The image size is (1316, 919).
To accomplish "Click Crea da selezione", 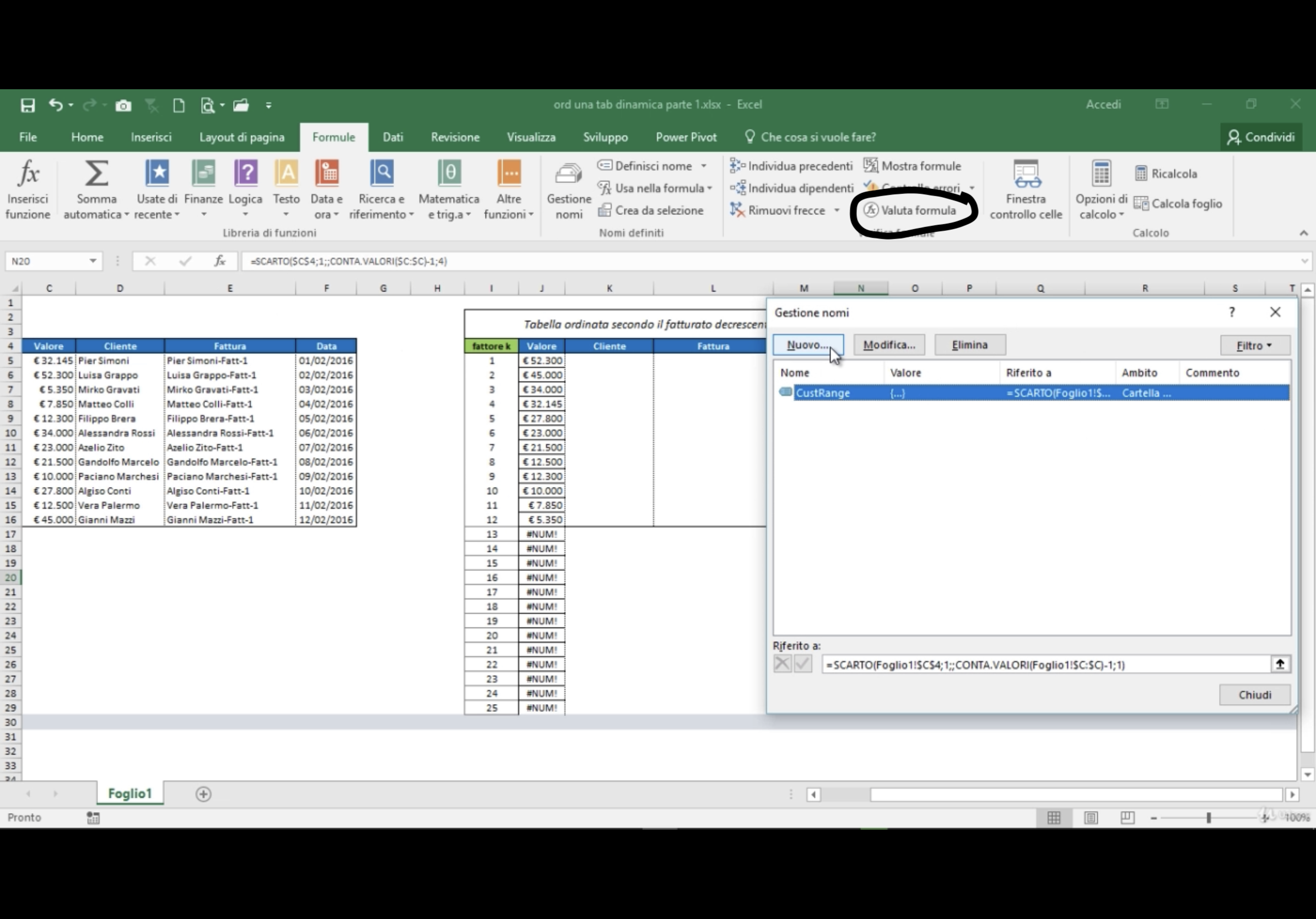I will click(x=651, y=210).
